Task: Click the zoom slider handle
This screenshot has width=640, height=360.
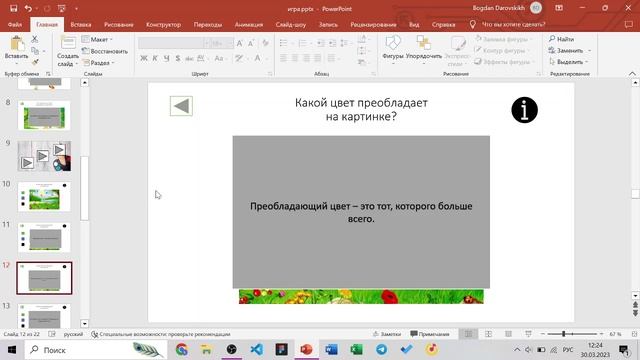Action: tap(563, 334)
